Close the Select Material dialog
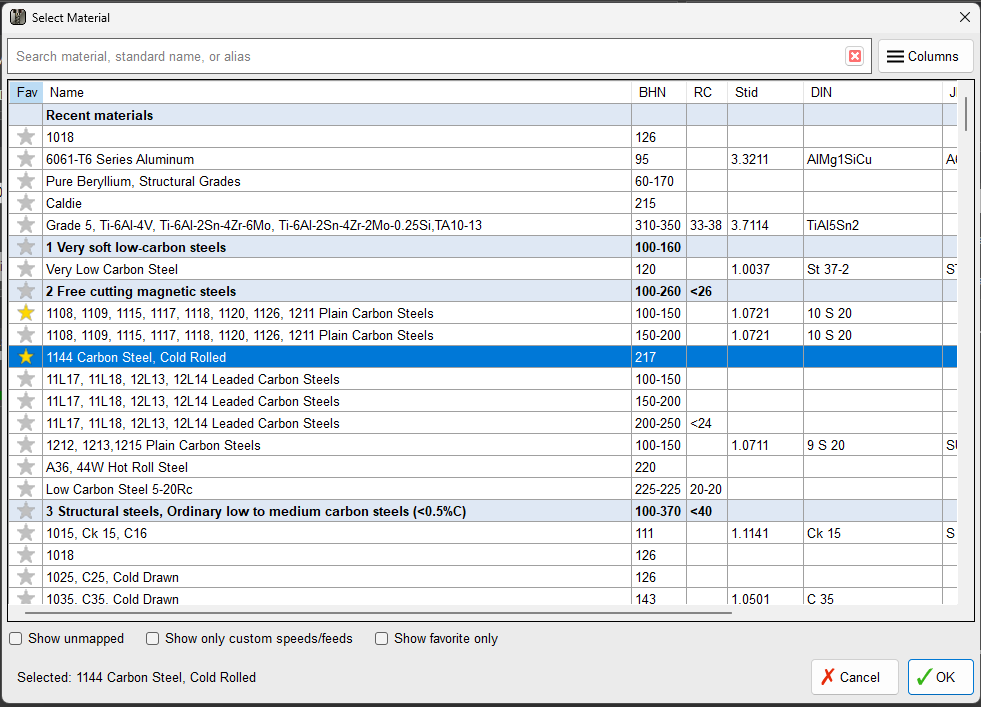Screen dimensions: 981x707 coord(965,18)
